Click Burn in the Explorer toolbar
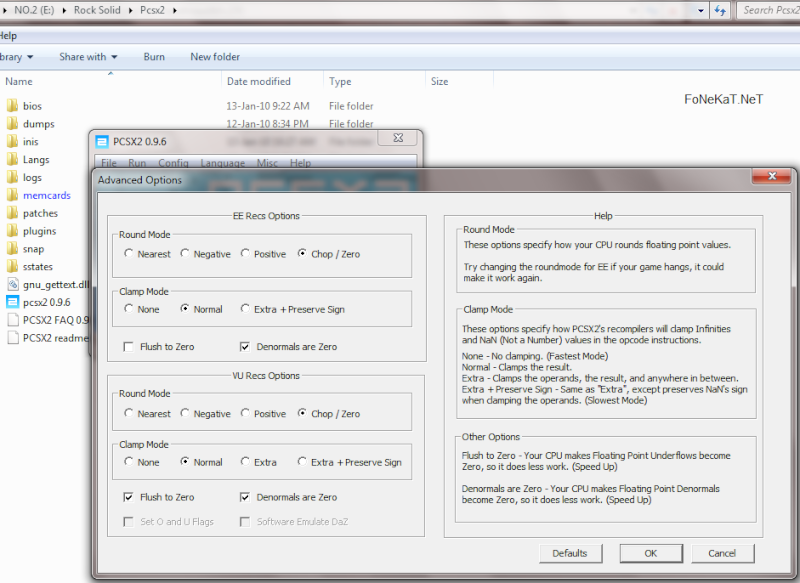 (x=154, y=57)
